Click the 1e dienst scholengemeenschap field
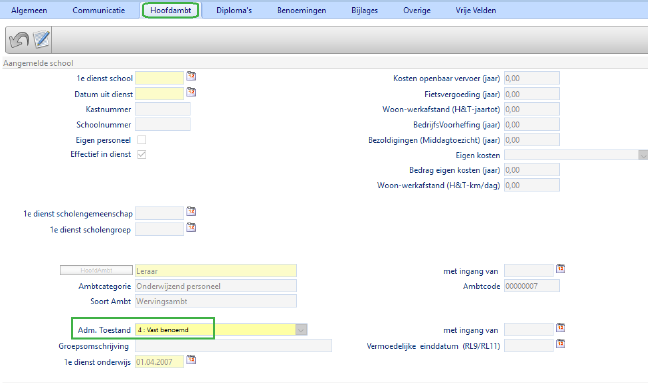The width and height of the screenshot is (648, 383). [x=159, y=213]
